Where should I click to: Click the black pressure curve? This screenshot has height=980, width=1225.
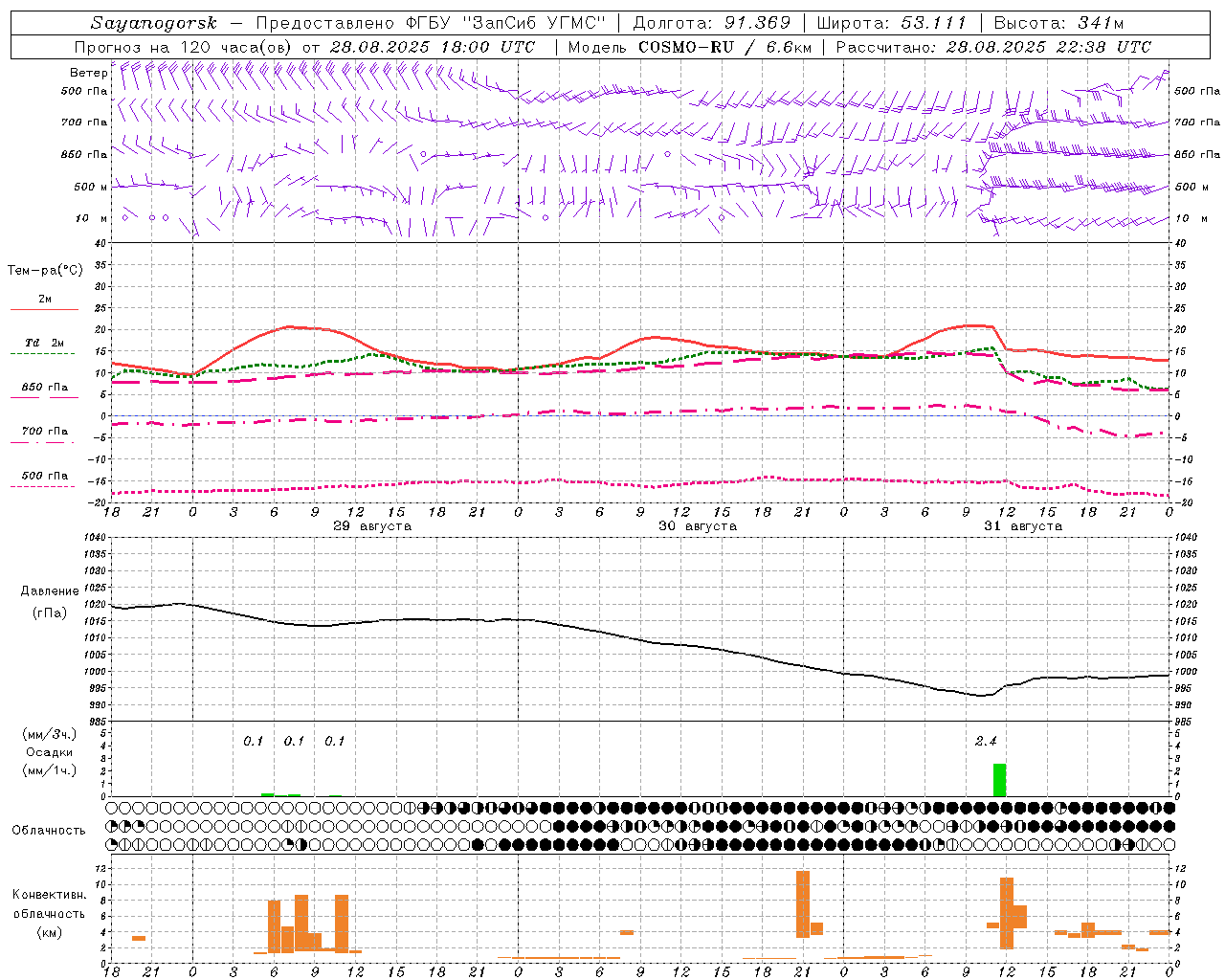pyautogui.click(x=639, y=638)
